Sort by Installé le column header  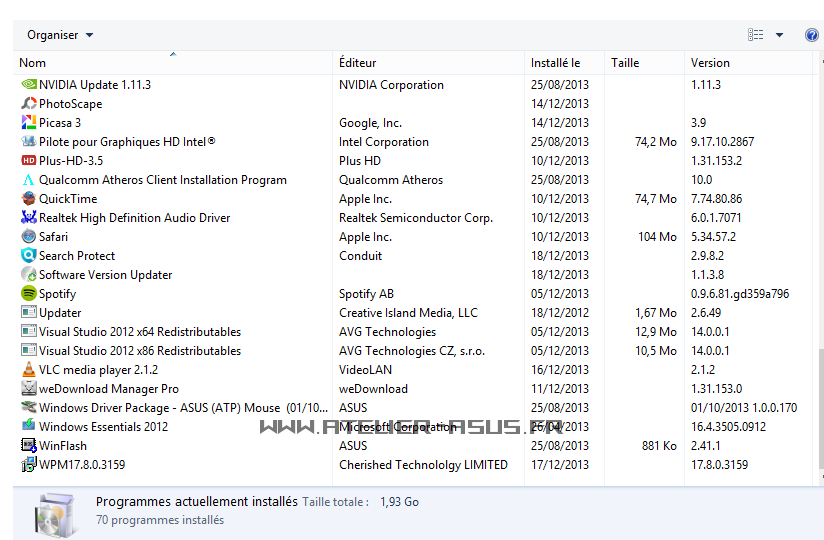click(555, 63)
